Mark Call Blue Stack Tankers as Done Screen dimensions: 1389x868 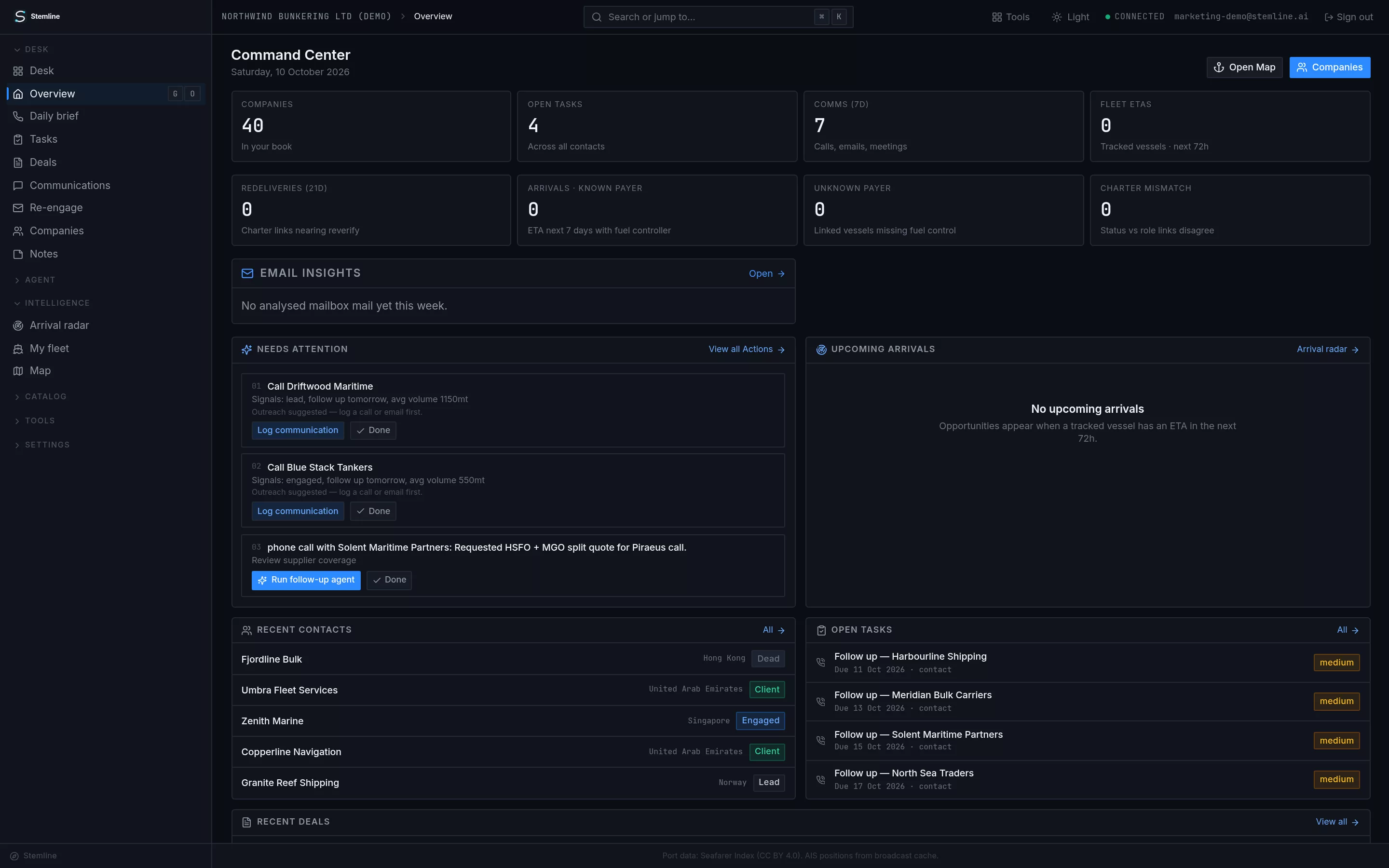point(373,511)
